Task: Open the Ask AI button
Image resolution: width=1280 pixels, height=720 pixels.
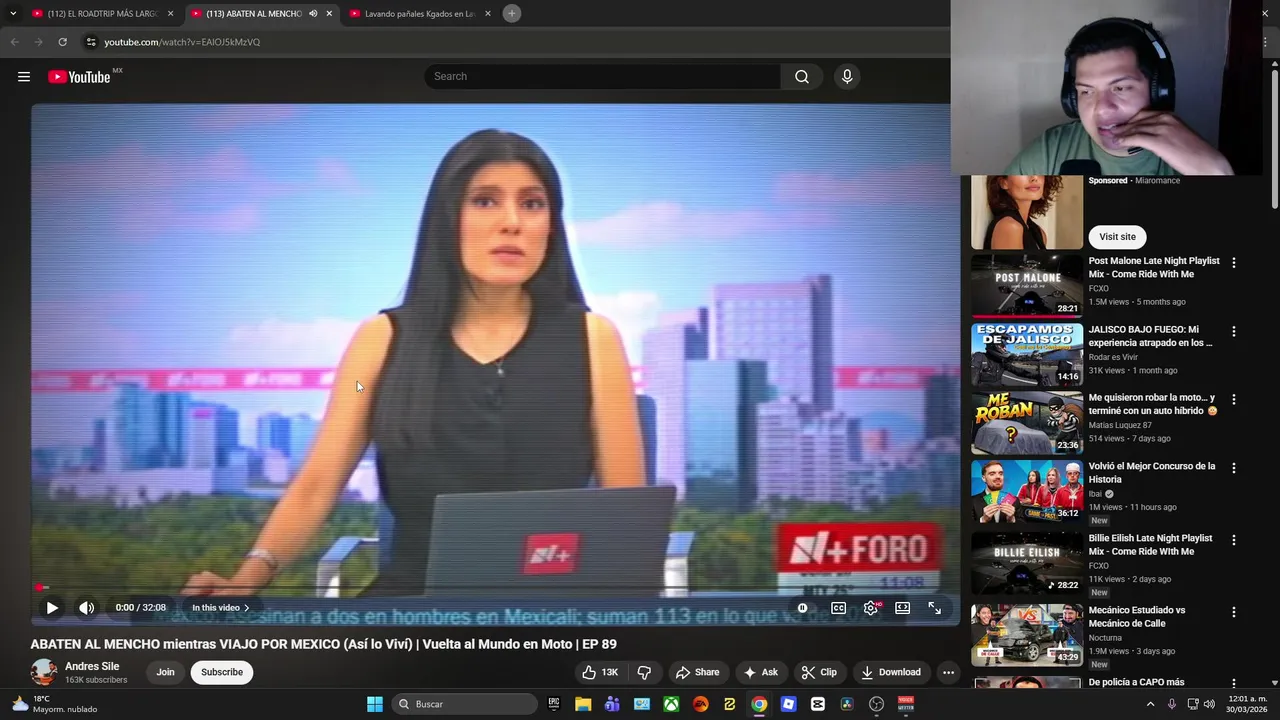Action: (760, 672)
